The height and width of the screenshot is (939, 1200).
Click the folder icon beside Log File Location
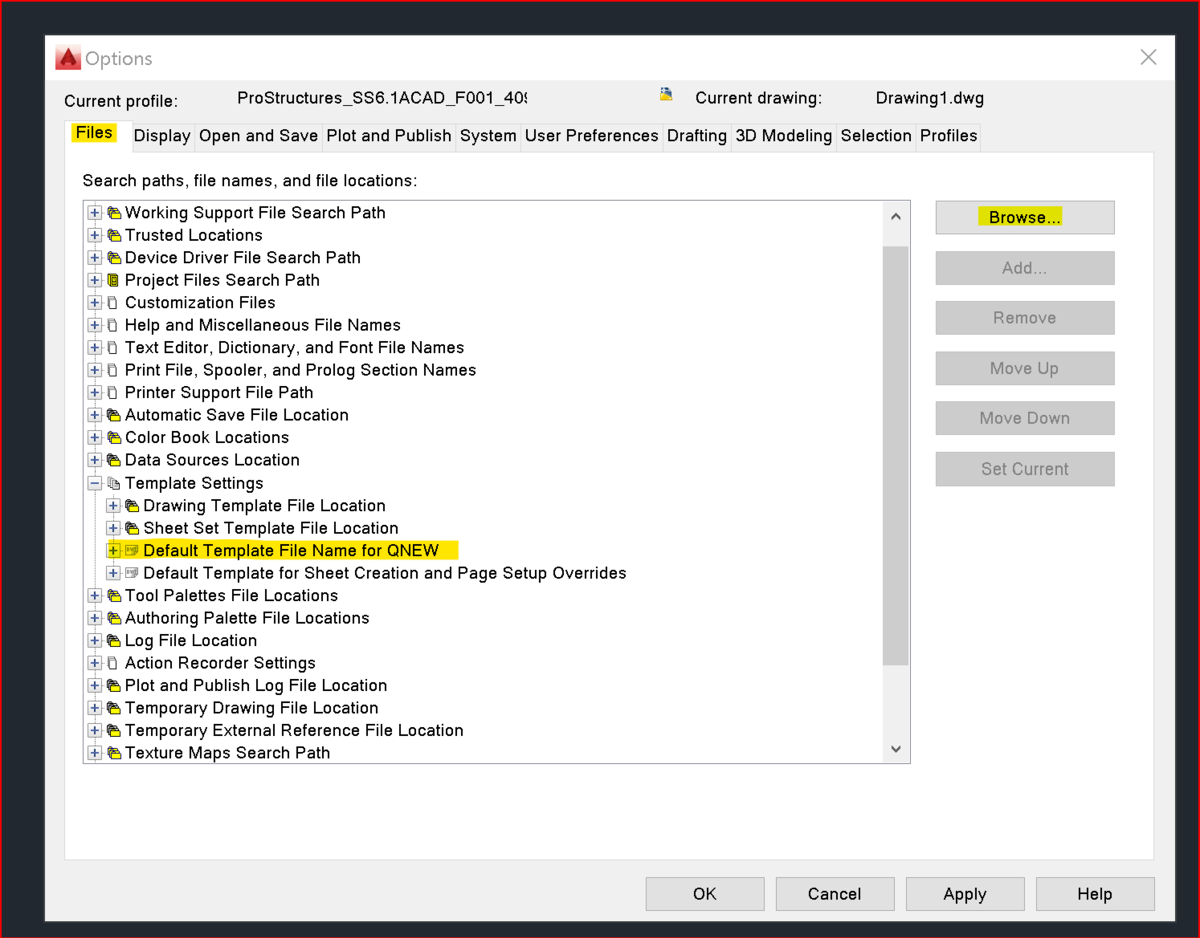113,641
